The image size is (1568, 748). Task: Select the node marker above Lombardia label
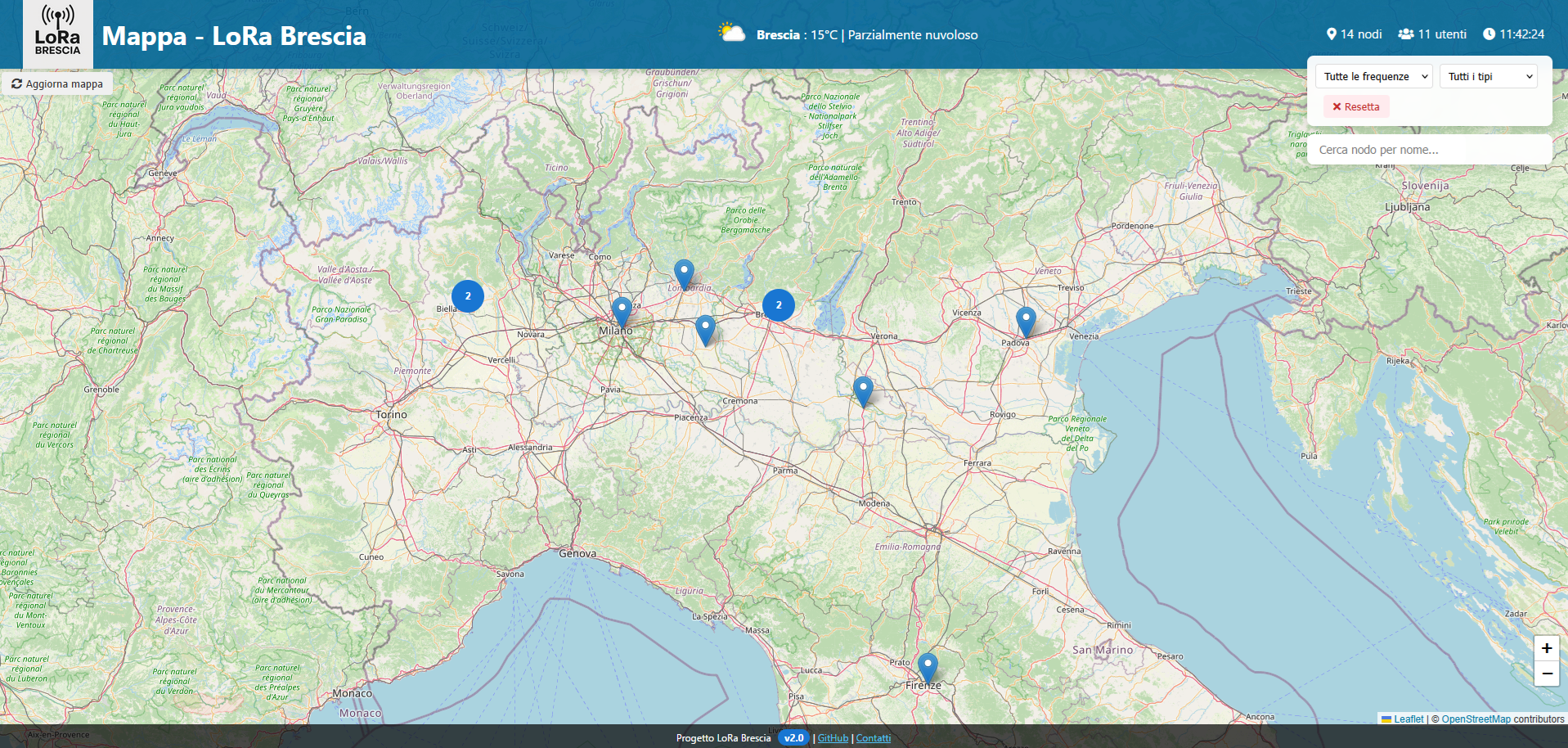[685, 276]
